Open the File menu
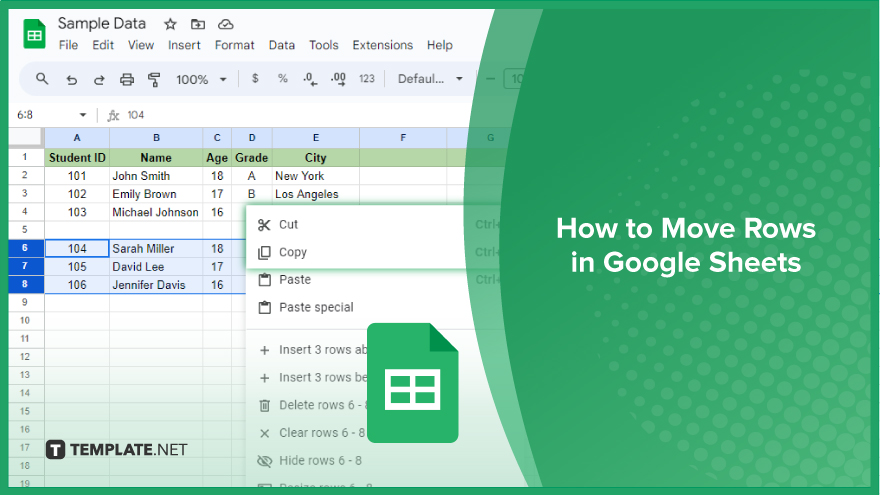The width and height of the screenshot is (880, 495). tap(68, 45)
